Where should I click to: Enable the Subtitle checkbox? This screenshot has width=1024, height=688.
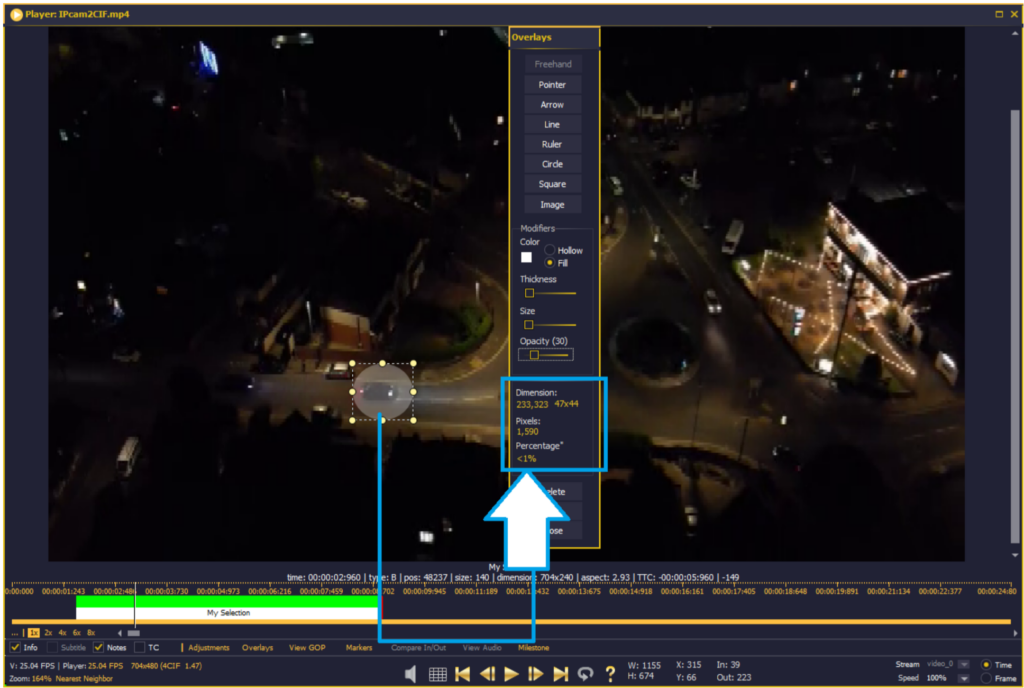click(x=52, y=648)
